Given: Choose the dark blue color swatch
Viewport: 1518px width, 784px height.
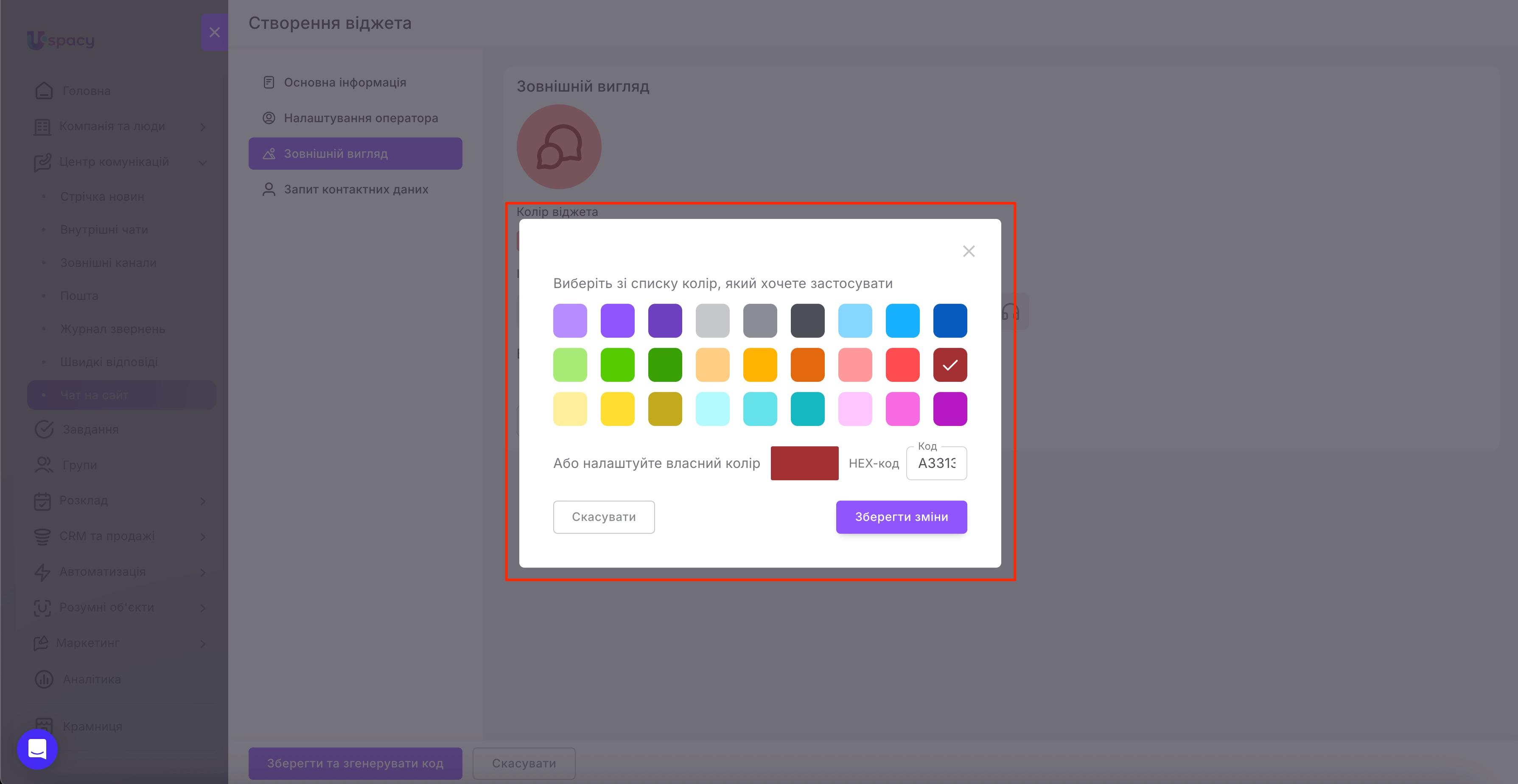Looking at the screenshot, I should 950,321.
